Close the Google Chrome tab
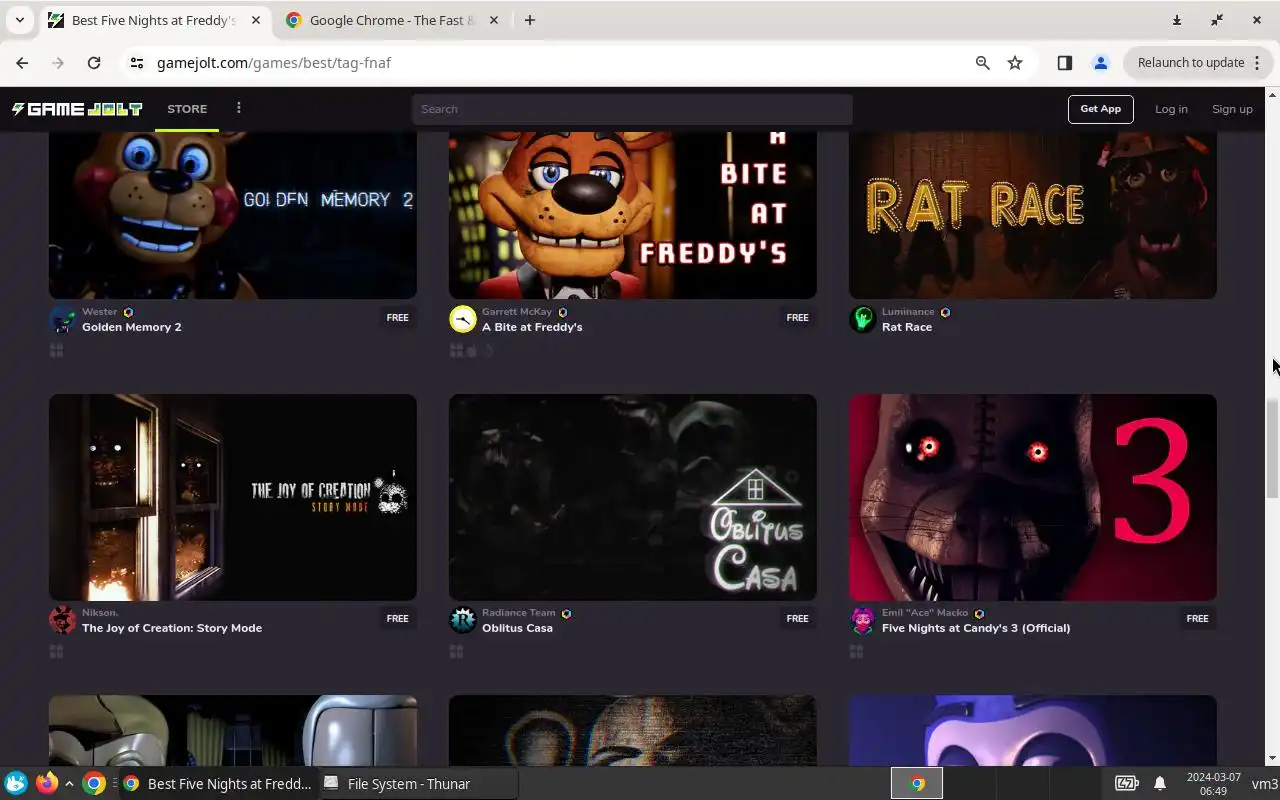 [493, 20]
